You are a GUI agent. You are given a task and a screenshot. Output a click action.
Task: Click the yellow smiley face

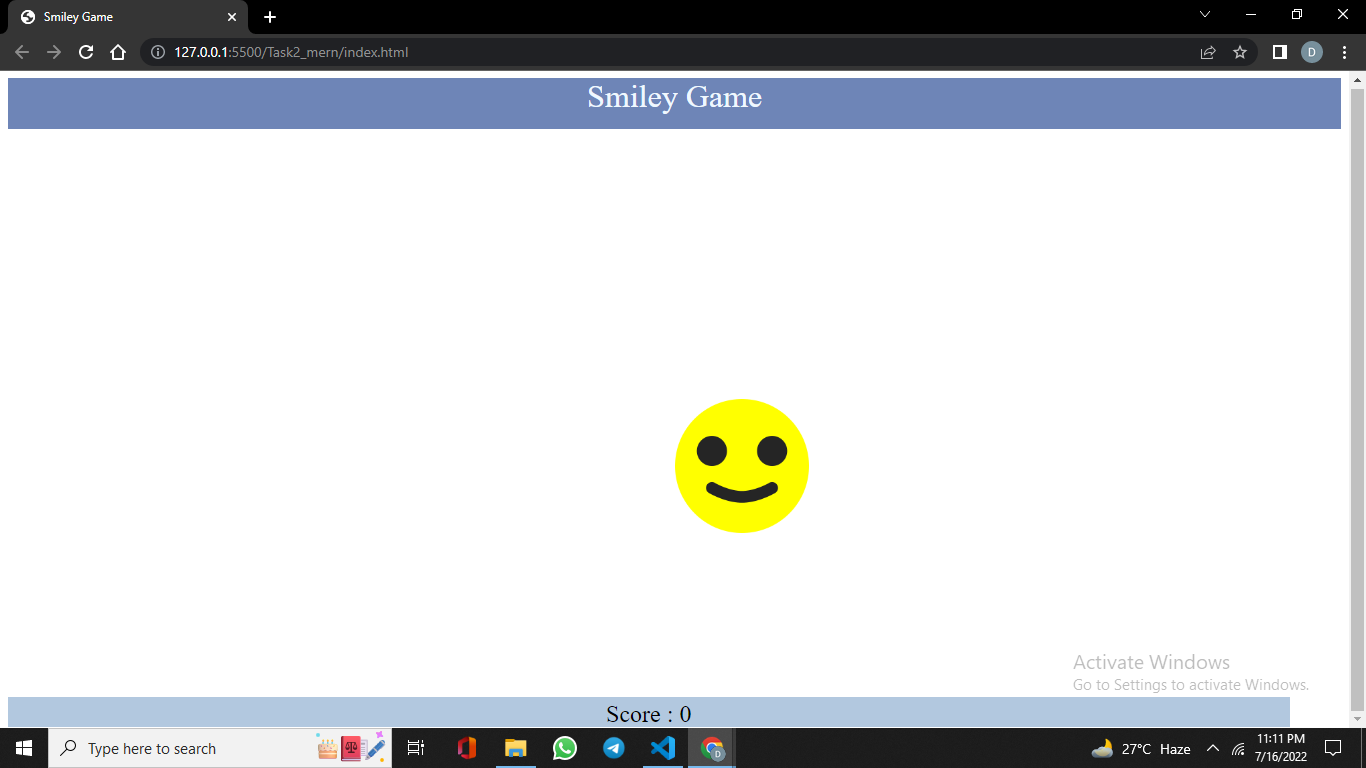point(741,466)
